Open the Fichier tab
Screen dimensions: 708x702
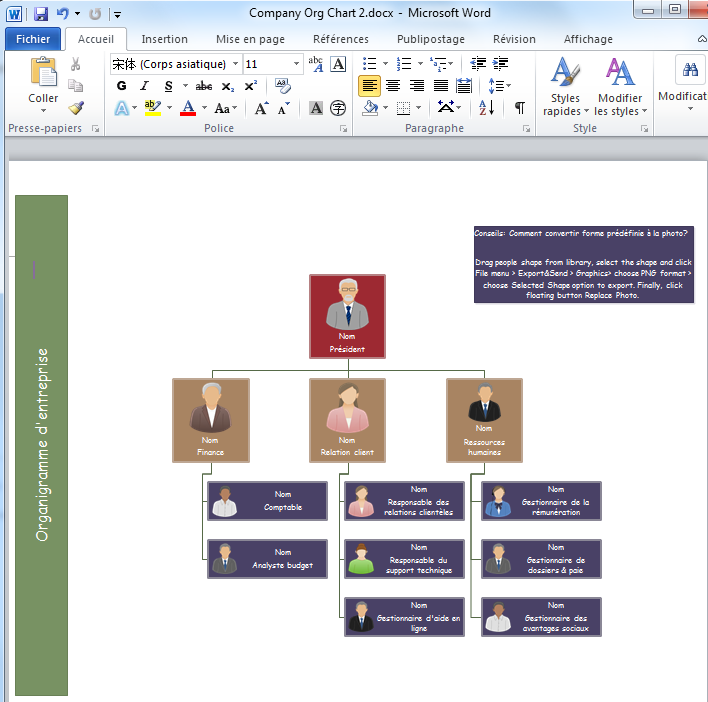[33, 39]
